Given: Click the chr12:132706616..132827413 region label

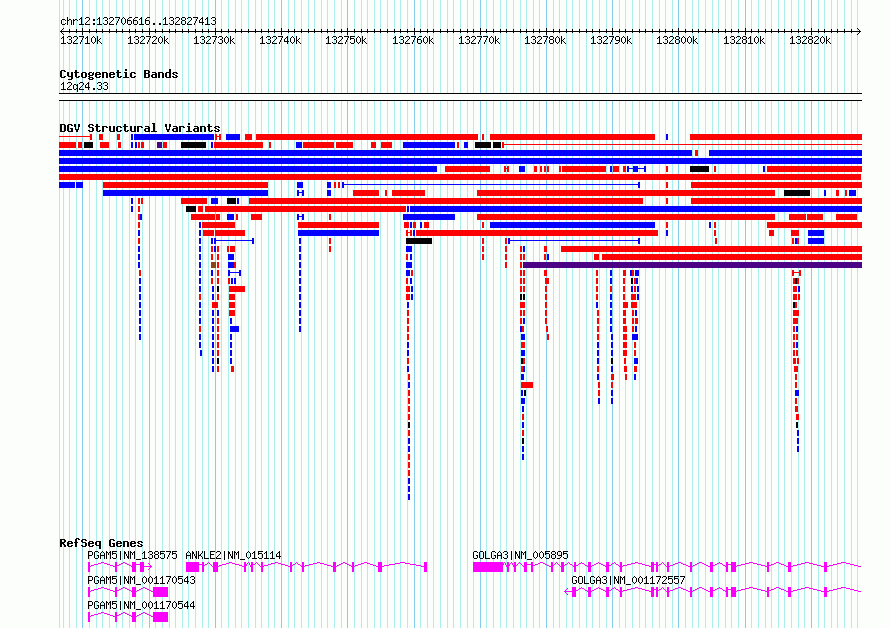Looking at the screenshot, I should [138, 21].
